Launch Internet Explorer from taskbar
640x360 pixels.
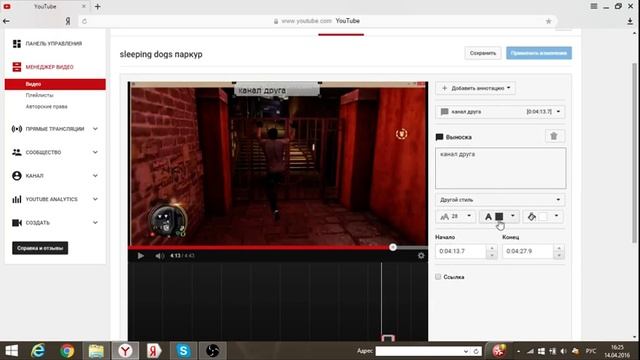click(x=38, y=351)
